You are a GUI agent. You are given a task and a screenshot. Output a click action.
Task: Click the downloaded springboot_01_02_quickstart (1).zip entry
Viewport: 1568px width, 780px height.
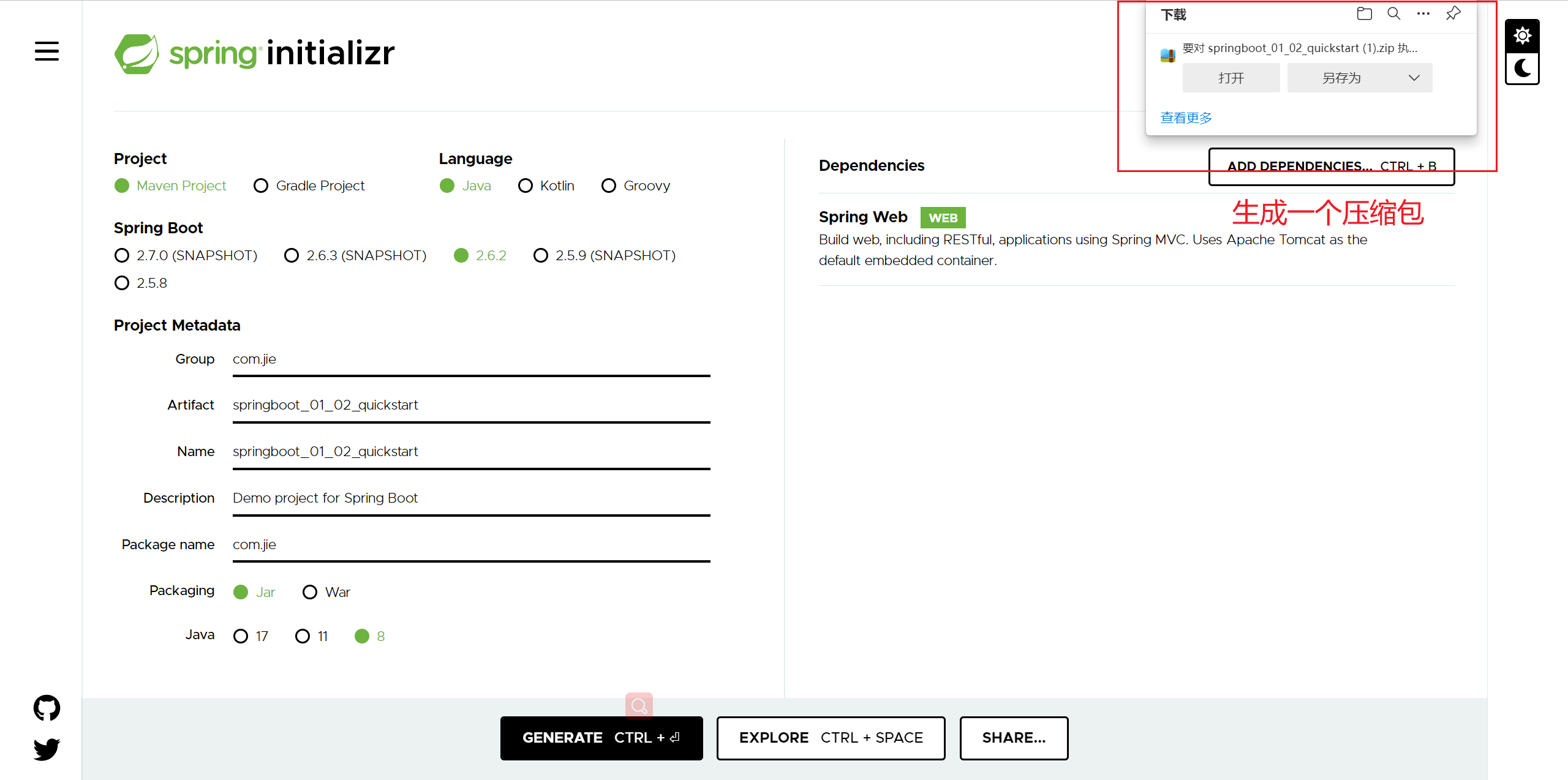[1300, 48]
